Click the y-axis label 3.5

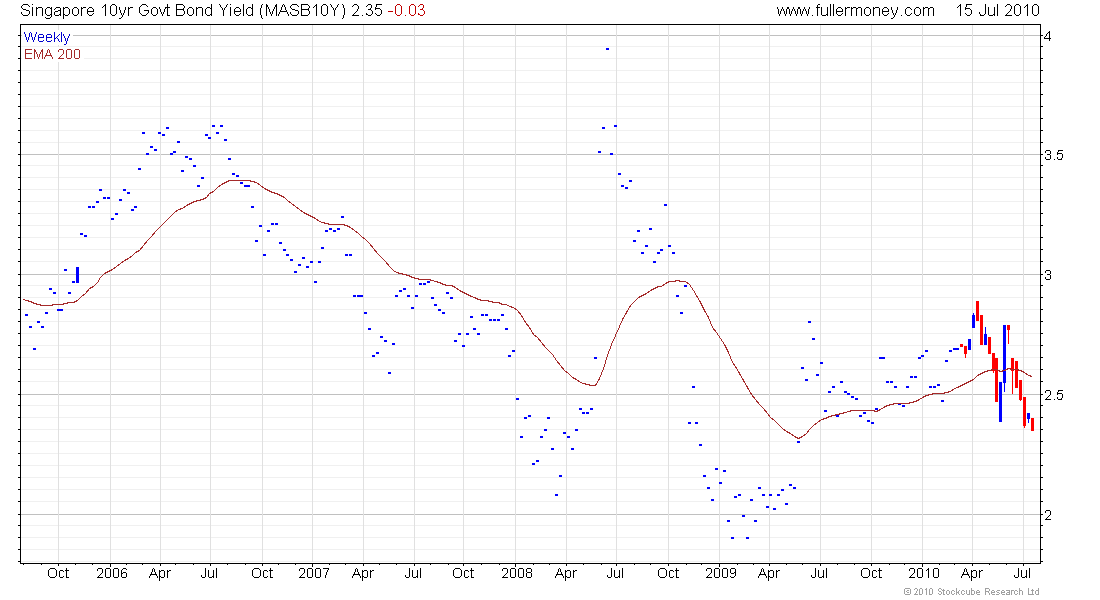tap(1054, 155)
